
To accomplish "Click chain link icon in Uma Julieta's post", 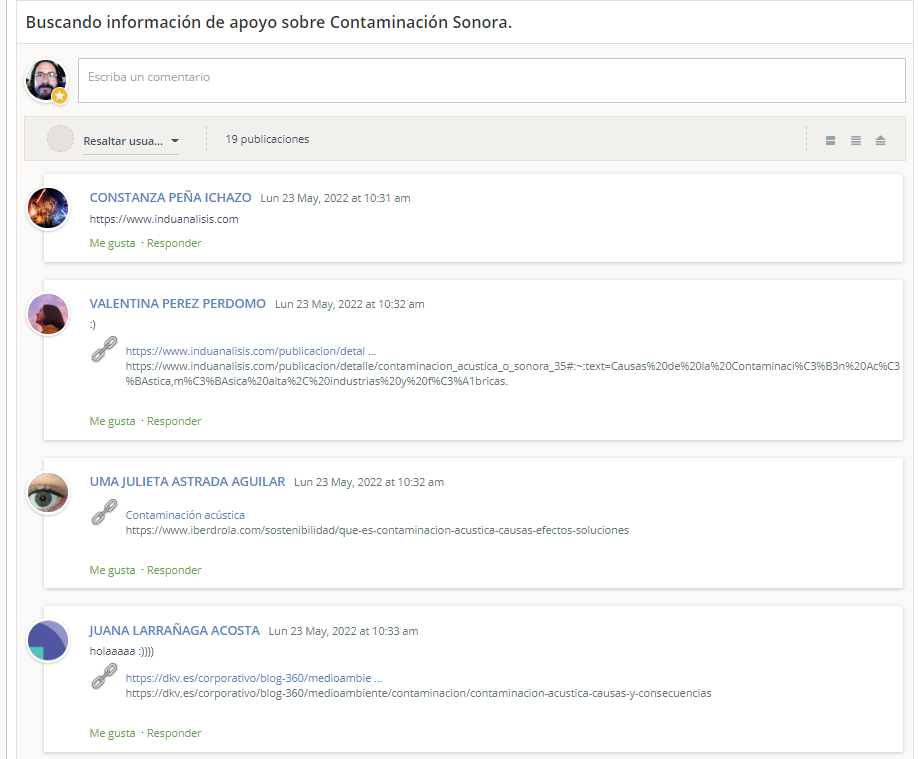I will pos(105,513).
